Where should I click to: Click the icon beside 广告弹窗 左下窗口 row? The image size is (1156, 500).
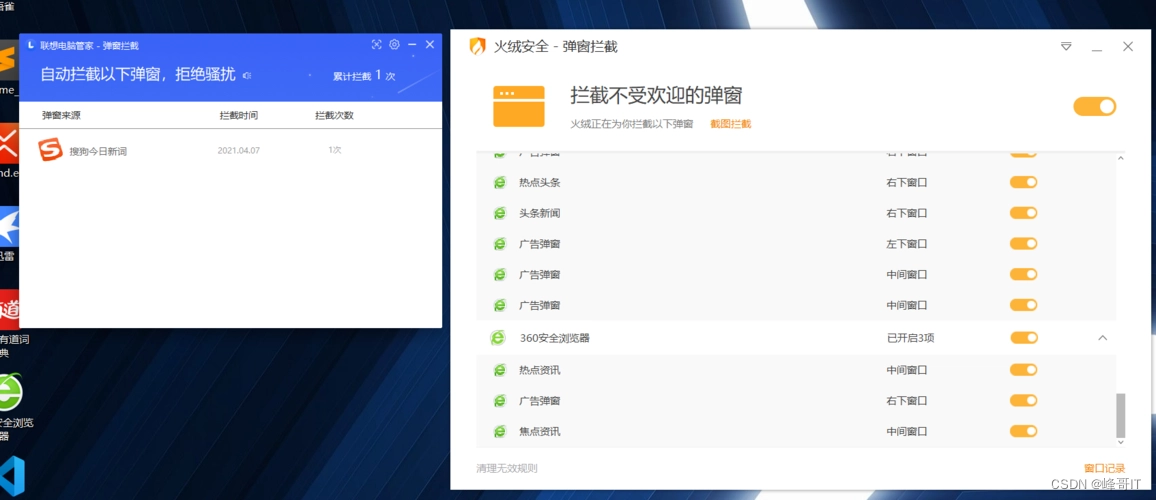[x=500, y=243]
